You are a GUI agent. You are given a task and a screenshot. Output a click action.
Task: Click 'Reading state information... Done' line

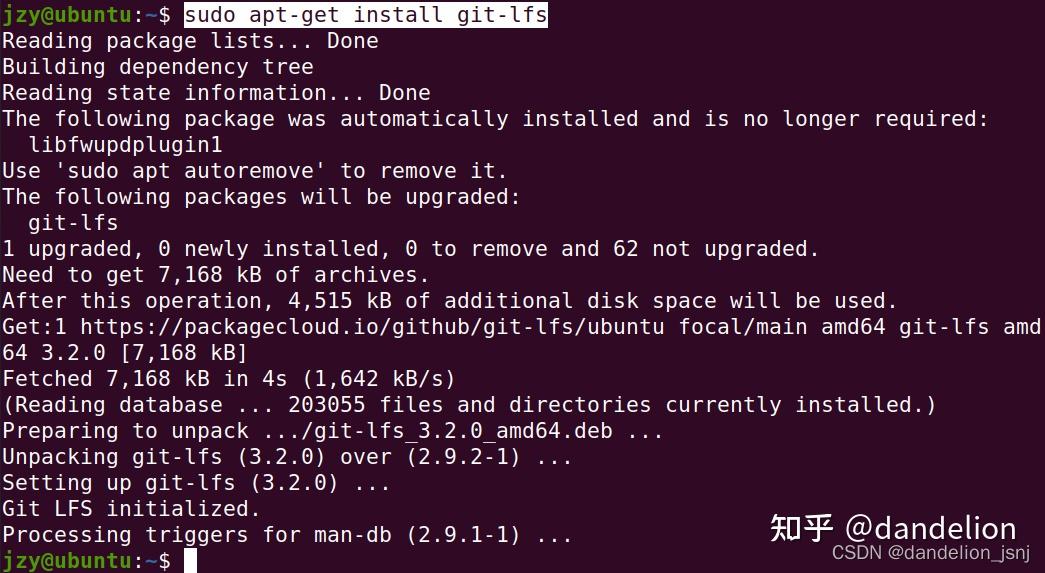point(216,93)
